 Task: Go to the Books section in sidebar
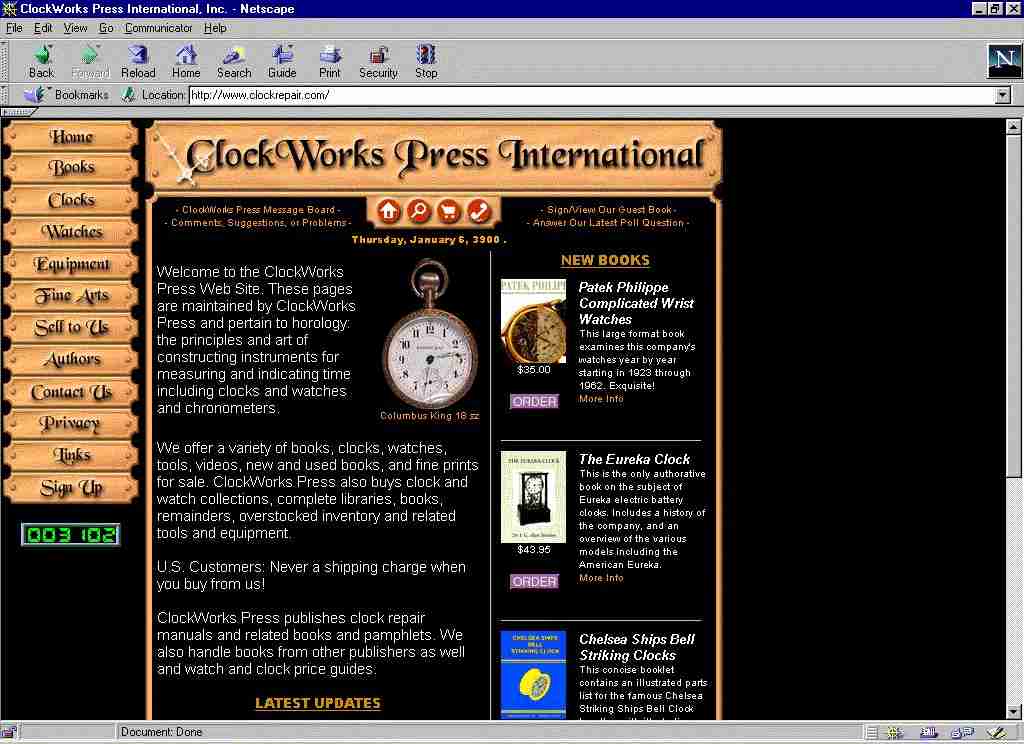[x=71, y=168]
